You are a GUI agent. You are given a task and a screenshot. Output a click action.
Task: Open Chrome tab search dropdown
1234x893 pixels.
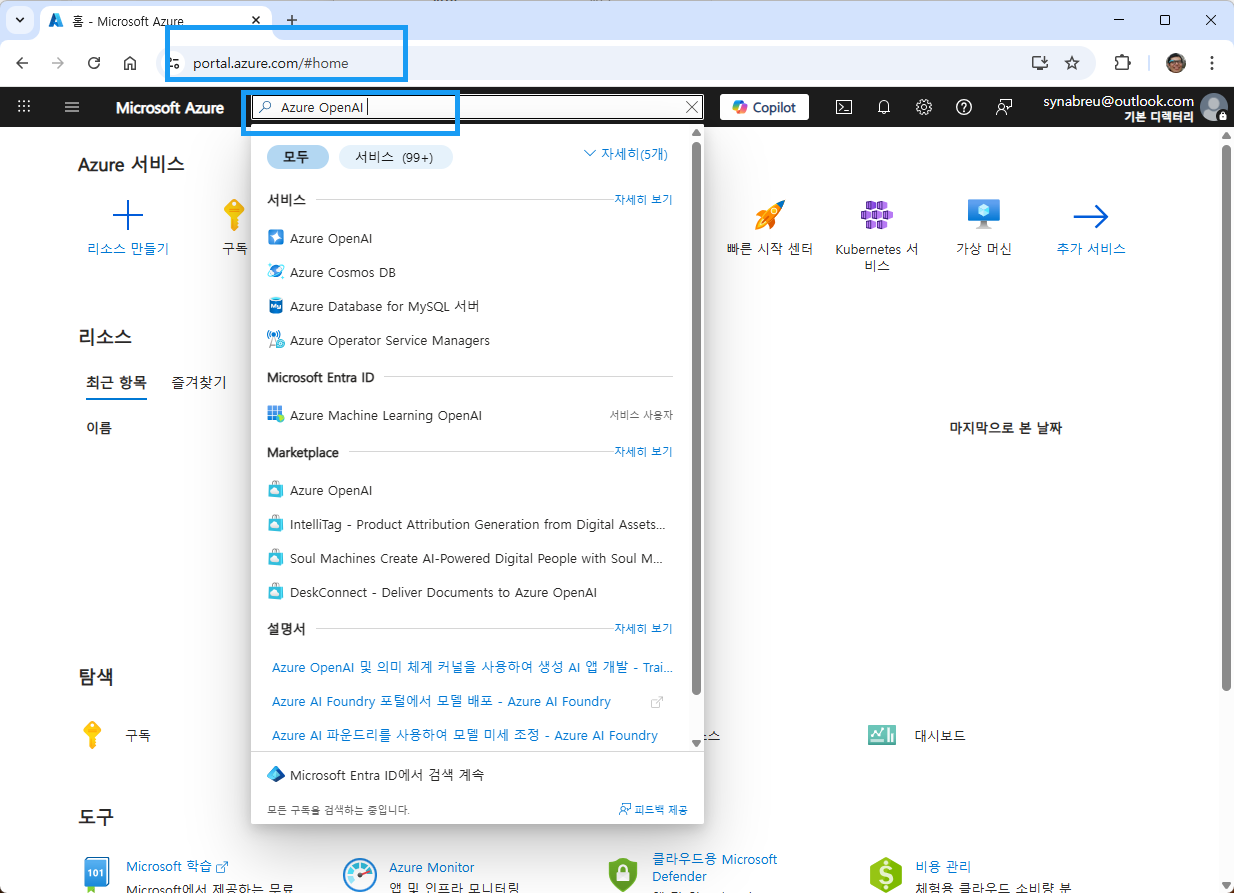(x=20, y=20)
